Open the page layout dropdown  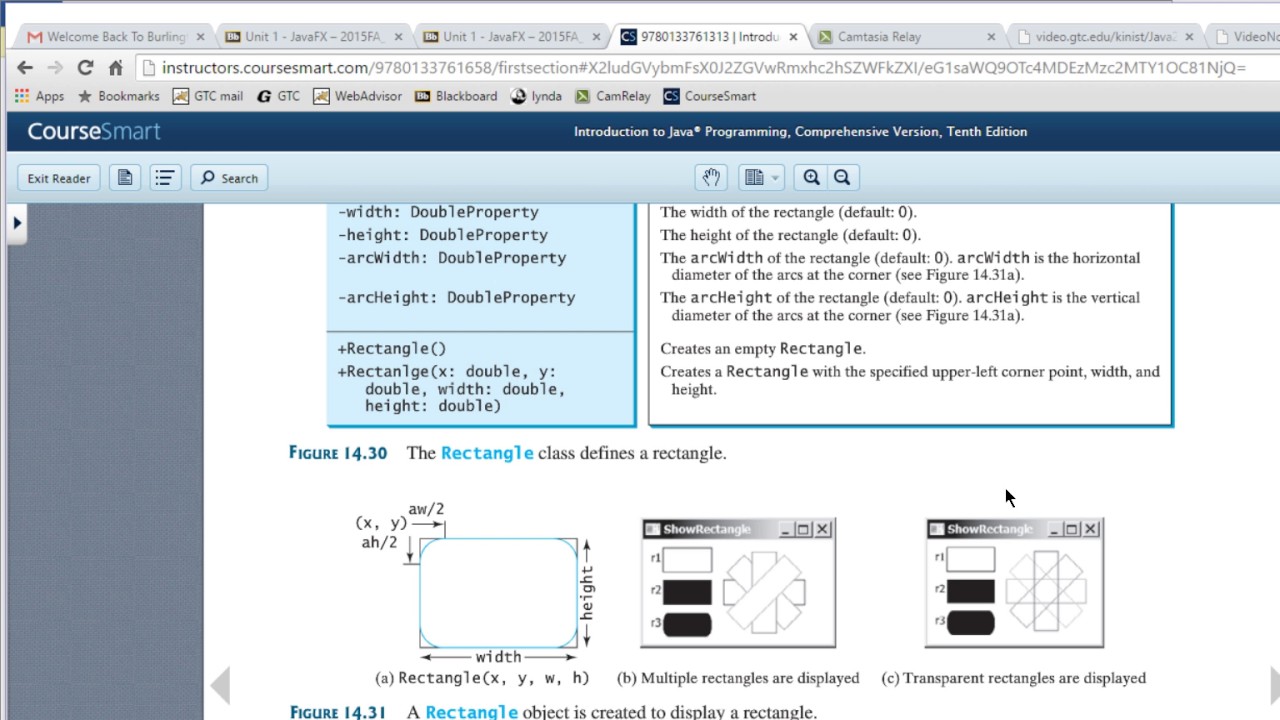click(x=761, y=178)
